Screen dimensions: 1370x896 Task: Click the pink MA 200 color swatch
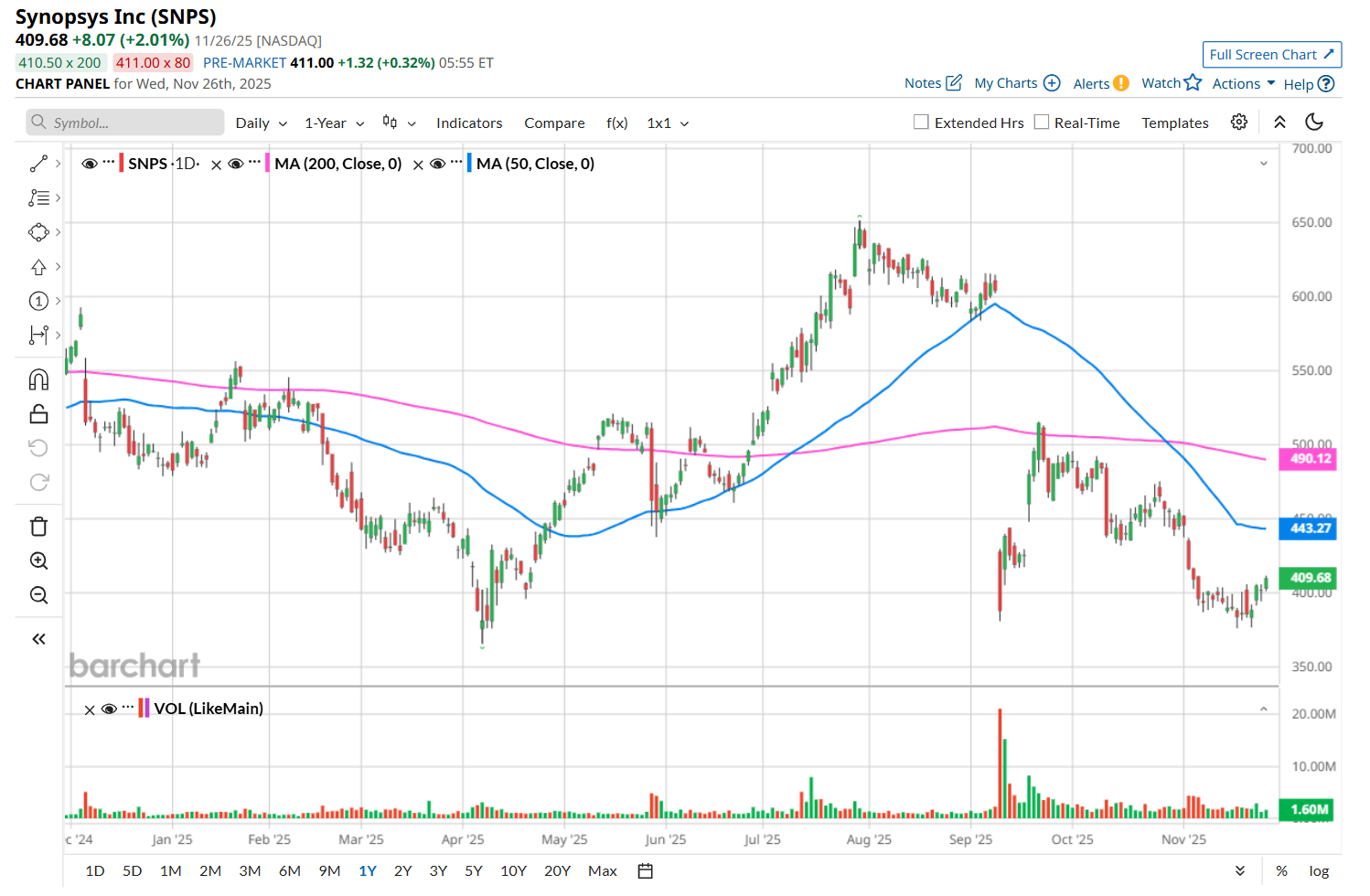[x=268, y=164]
